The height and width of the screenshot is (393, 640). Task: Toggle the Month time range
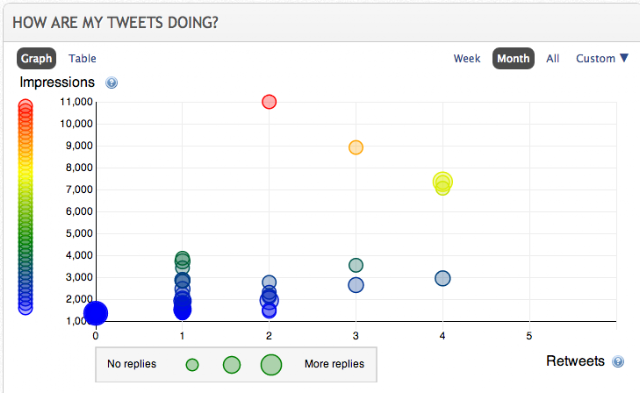[x=513, y=58]
